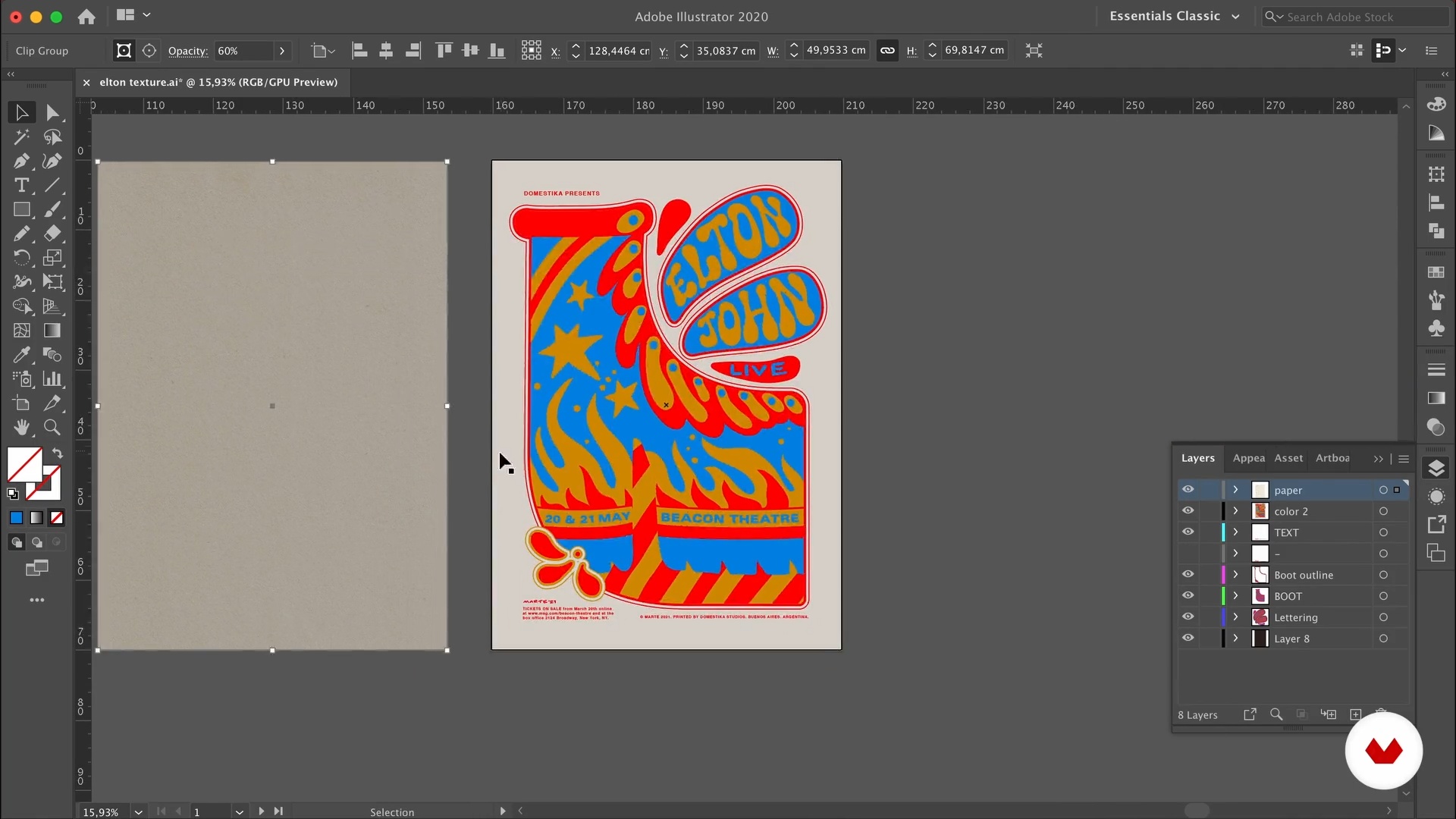Select the Zoom tool

tap(52, 428)
